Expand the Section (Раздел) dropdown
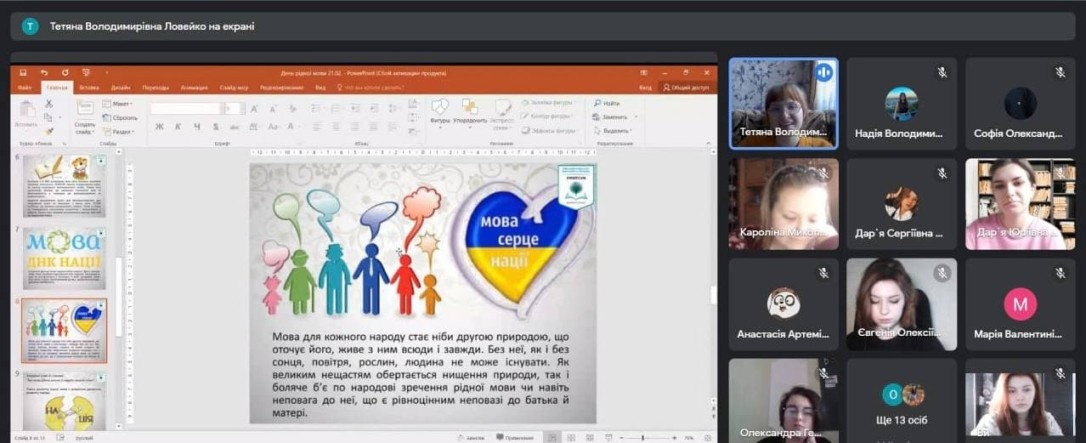 click(120, 131)
